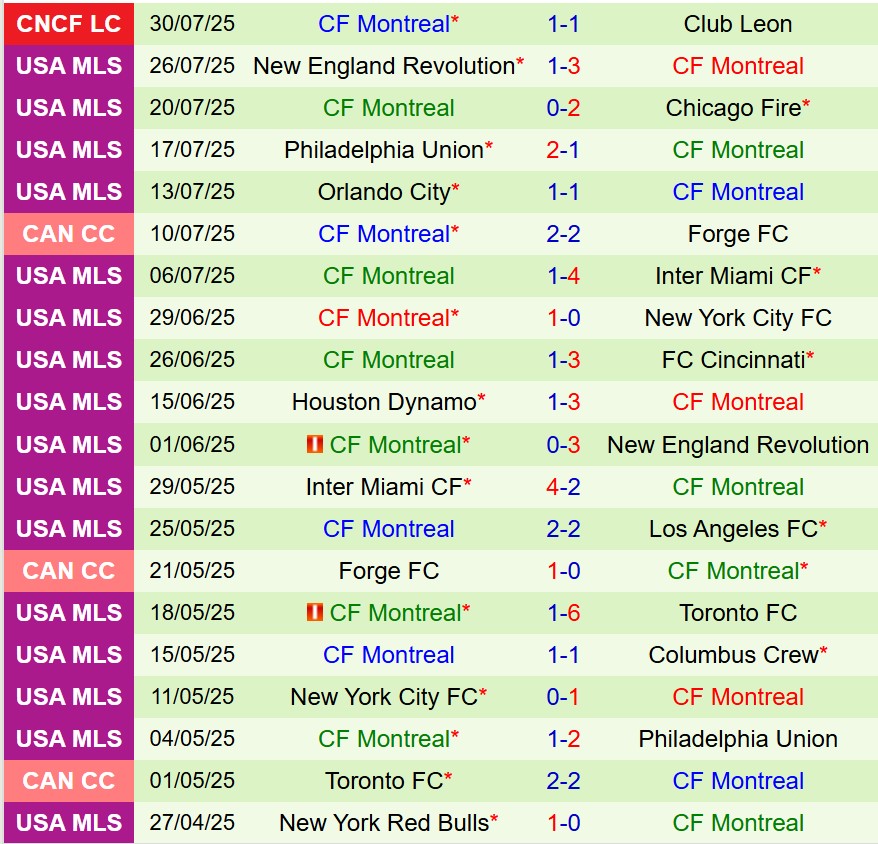
Task: Select the CNCF LC competition label
Action: pyautogui.click(x=69, y=24)
